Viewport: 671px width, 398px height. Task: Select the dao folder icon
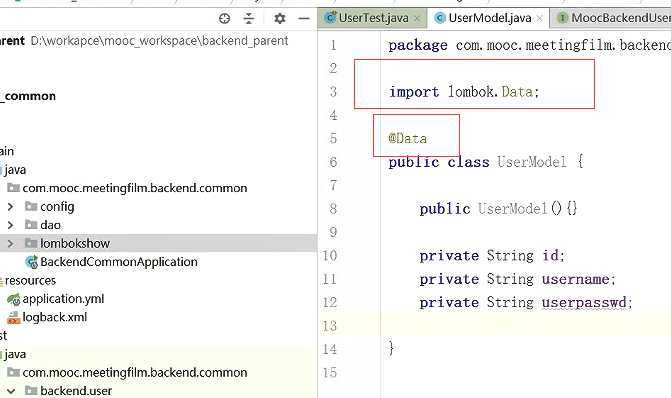click(x=31, y=225)
